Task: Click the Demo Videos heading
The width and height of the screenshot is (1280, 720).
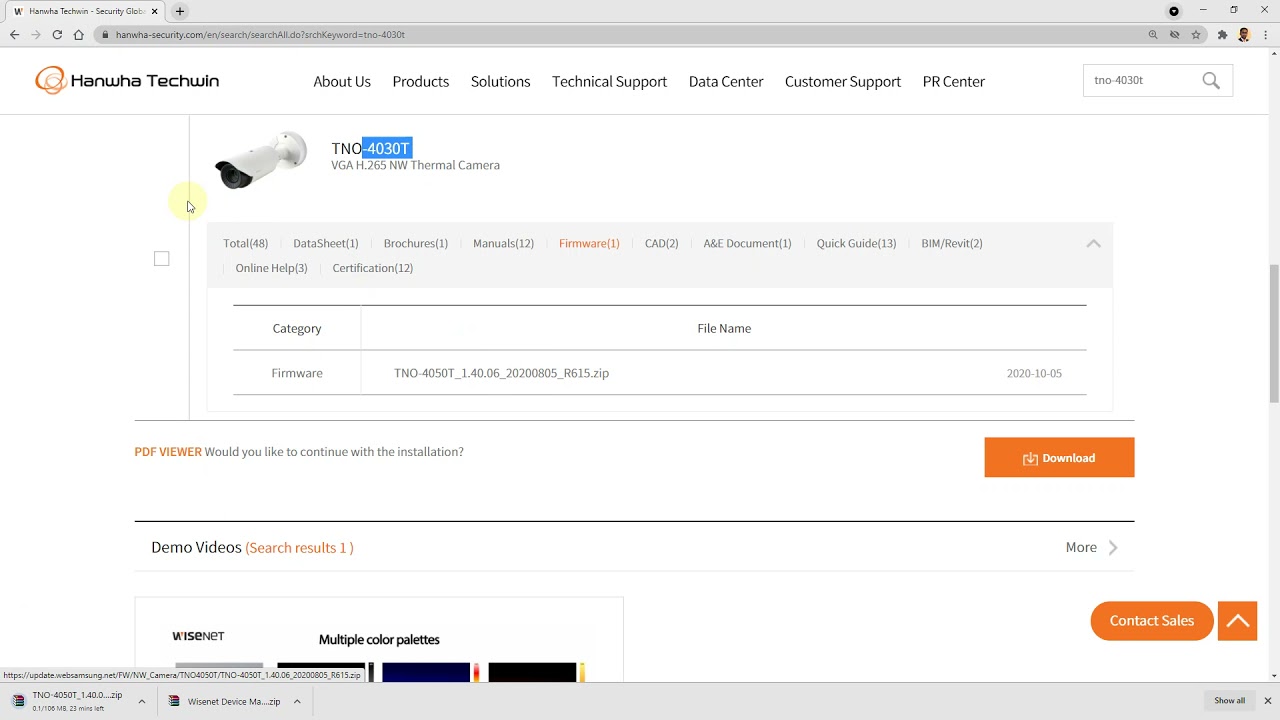Action: point(196,547)
